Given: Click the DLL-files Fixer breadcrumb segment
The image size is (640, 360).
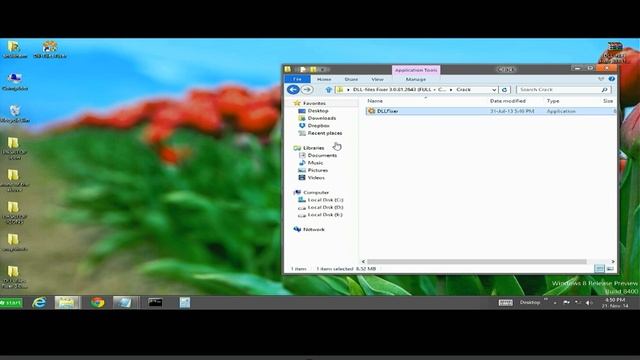Looking at the screenshot, I should pos(399,89).
